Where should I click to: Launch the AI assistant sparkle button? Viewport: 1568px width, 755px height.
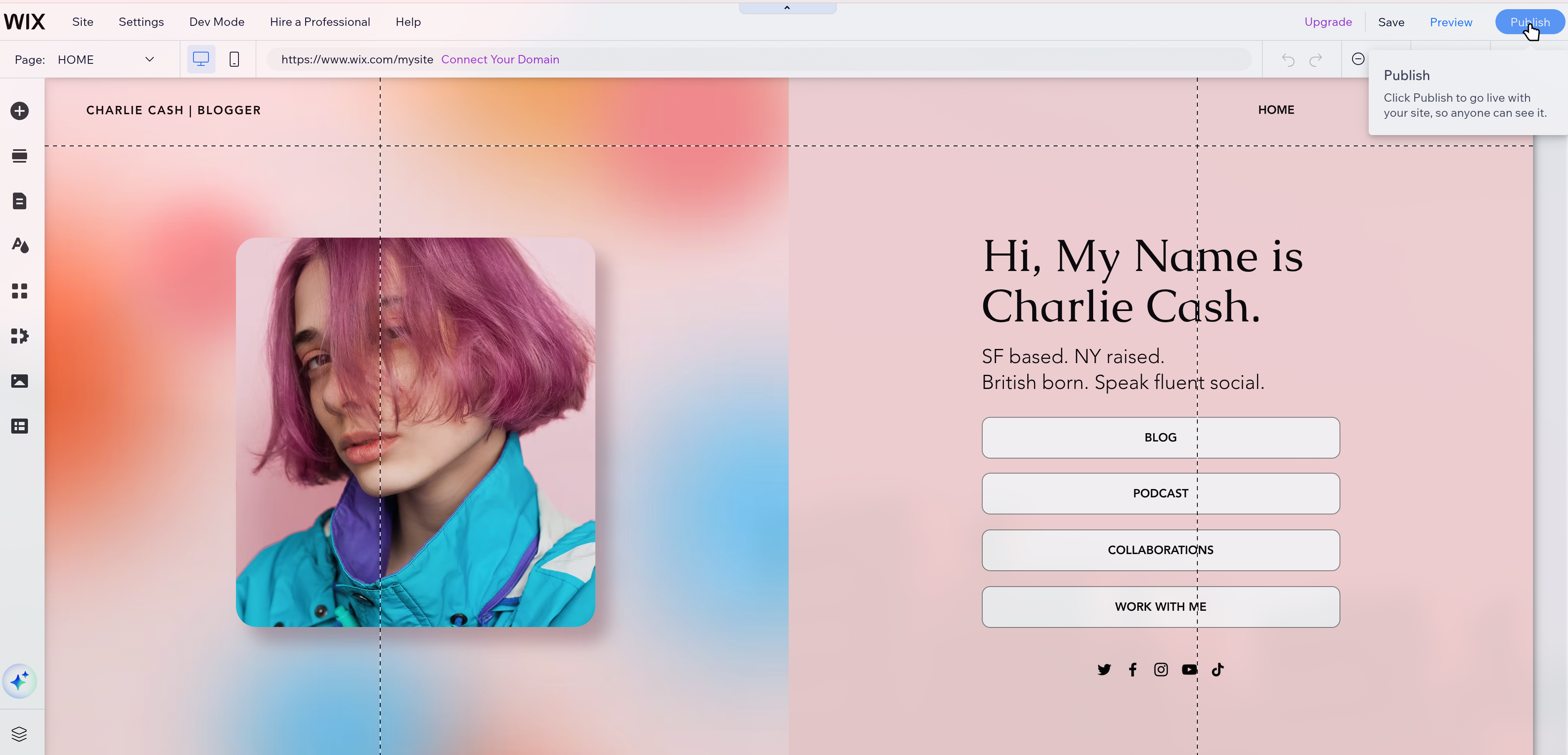[20, 681]
